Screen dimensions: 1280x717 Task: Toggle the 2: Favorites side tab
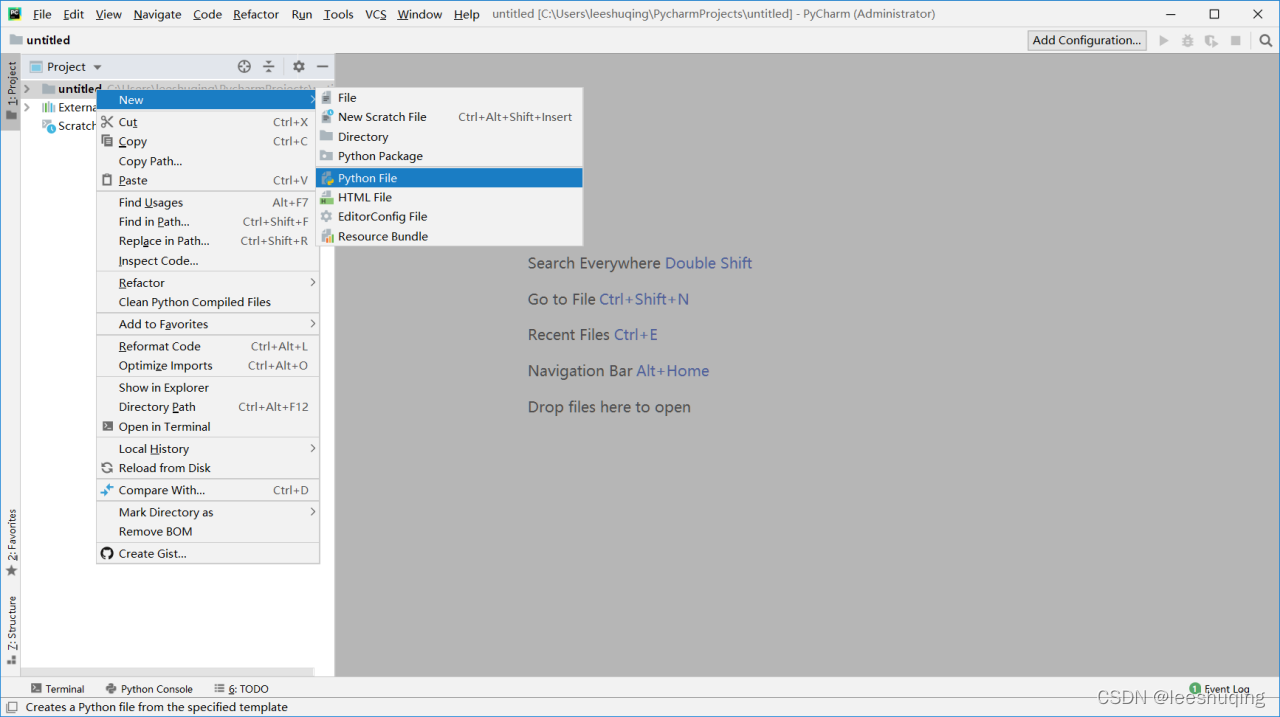[x=11, y=543]
